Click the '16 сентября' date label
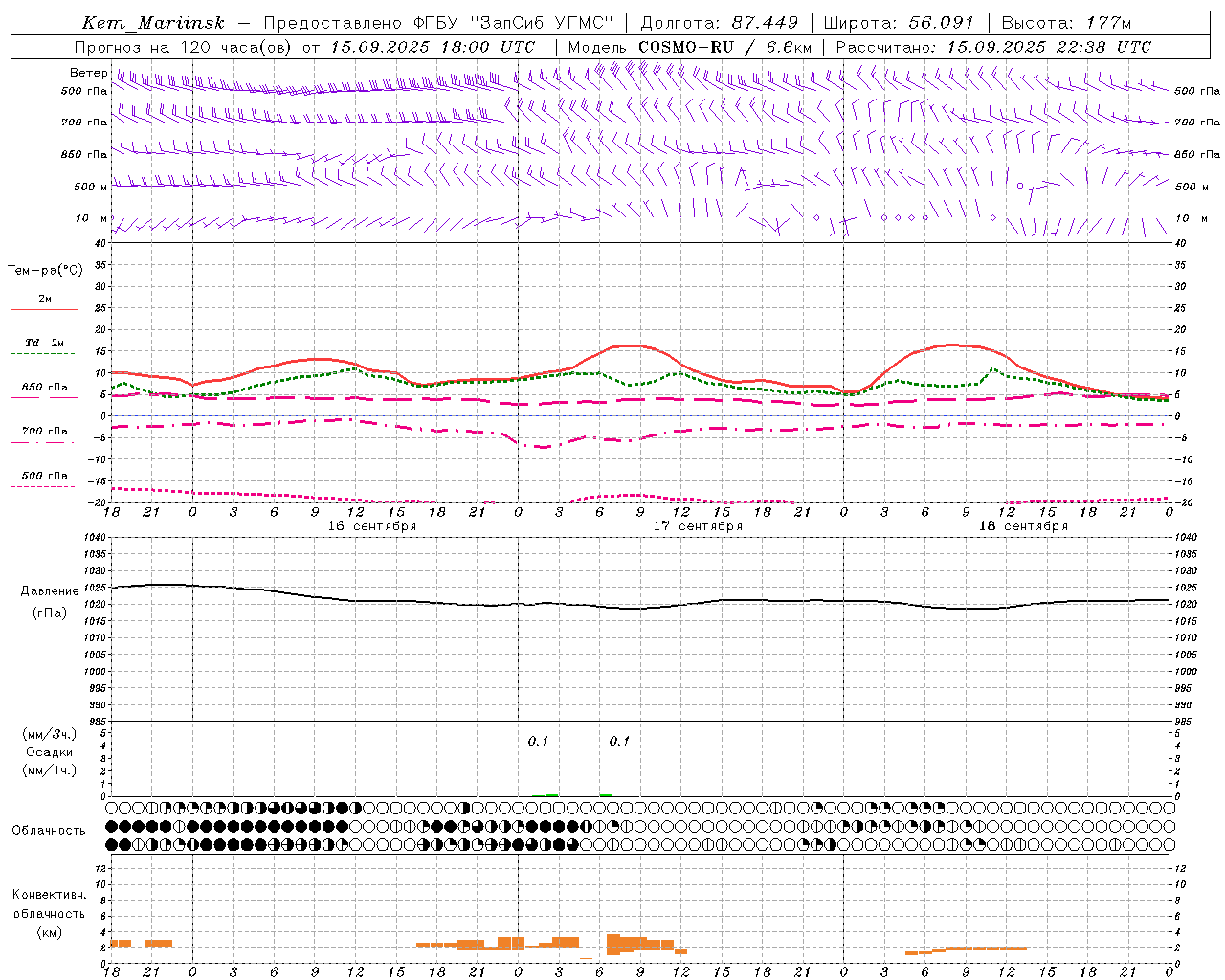Screen dimensions: 1225x980 point(372,526)
